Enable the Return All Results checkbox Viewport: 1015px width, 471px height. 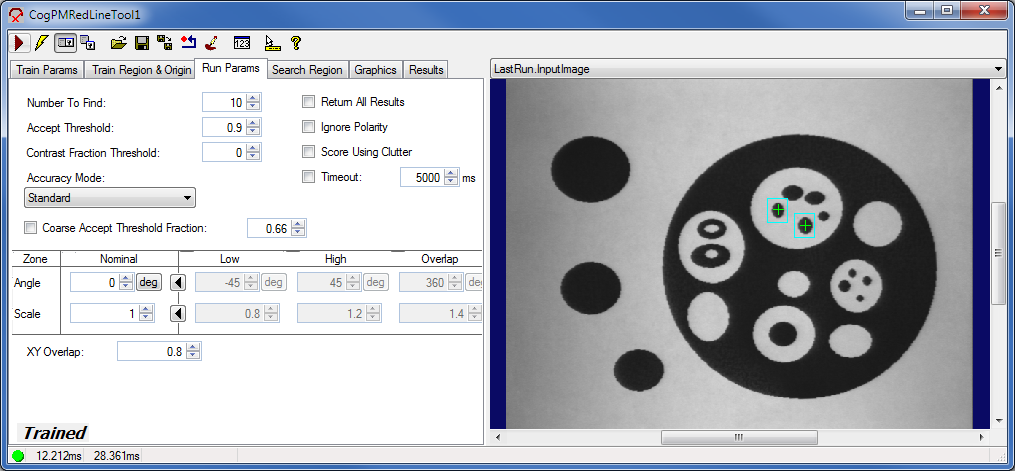[x=309, y=102]
